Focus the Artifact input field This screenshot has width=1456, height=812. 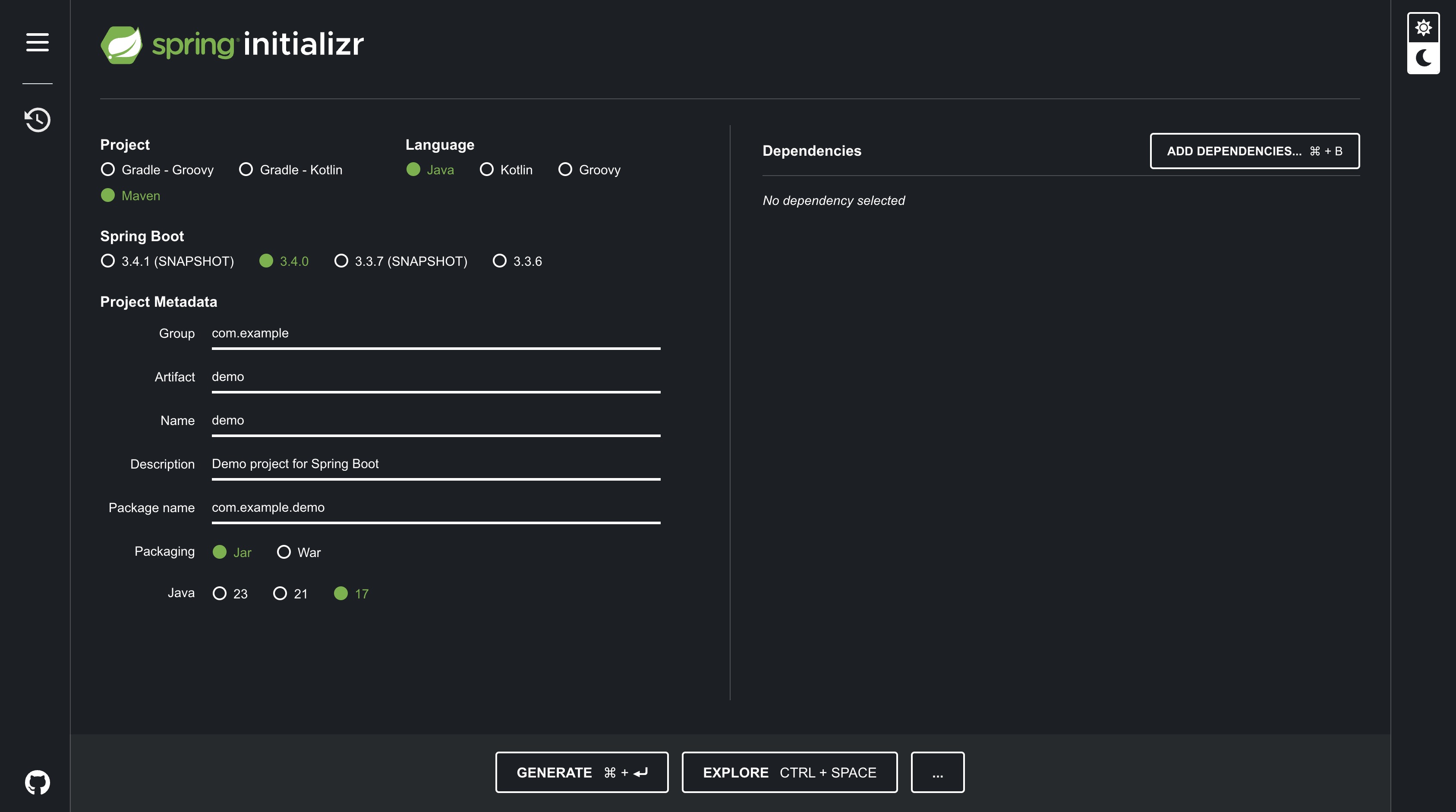tap(436, 378)
